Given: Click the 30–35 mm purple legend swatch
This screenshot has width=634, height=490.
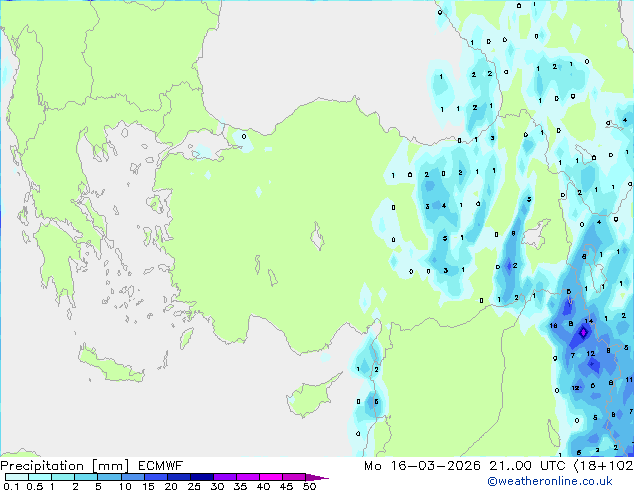Looking at the screenshot, I should point(225,477).
